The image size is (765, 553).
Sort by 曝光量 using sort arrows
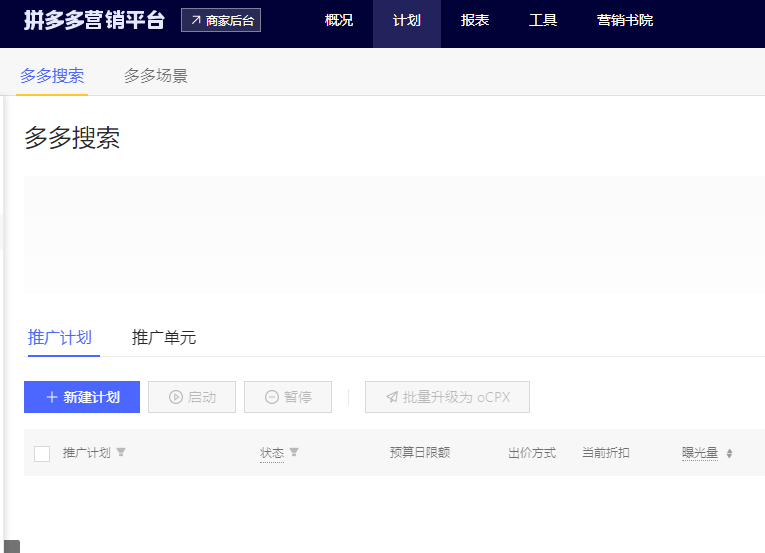tap(729, 453)
